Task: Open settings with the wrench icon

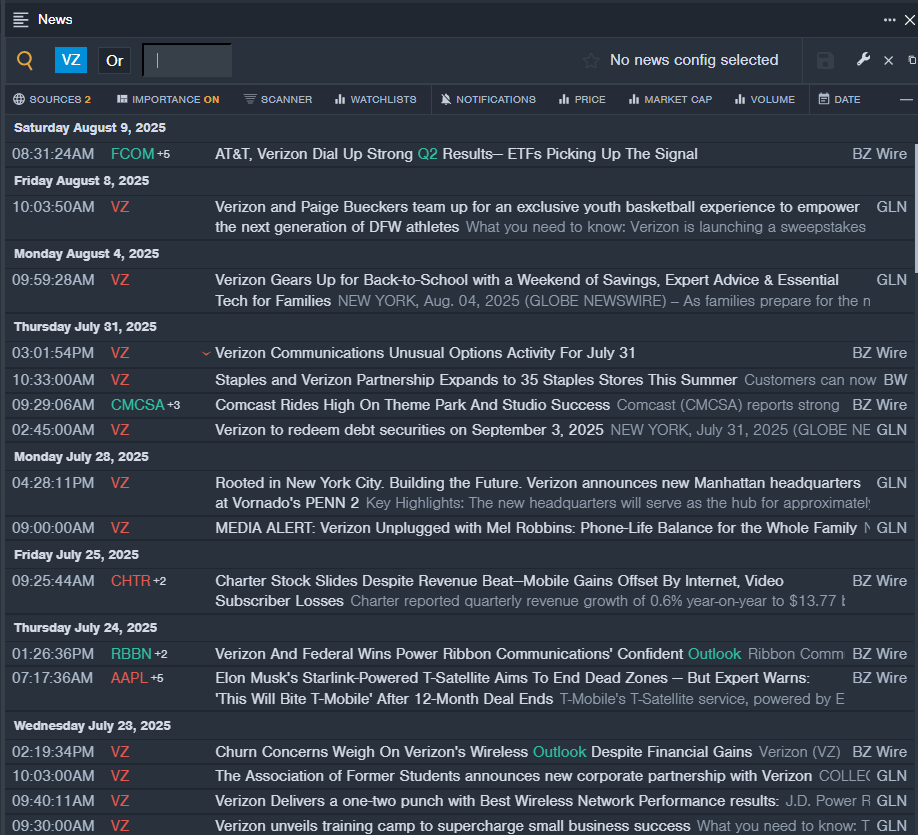Action: coord(863,59)
